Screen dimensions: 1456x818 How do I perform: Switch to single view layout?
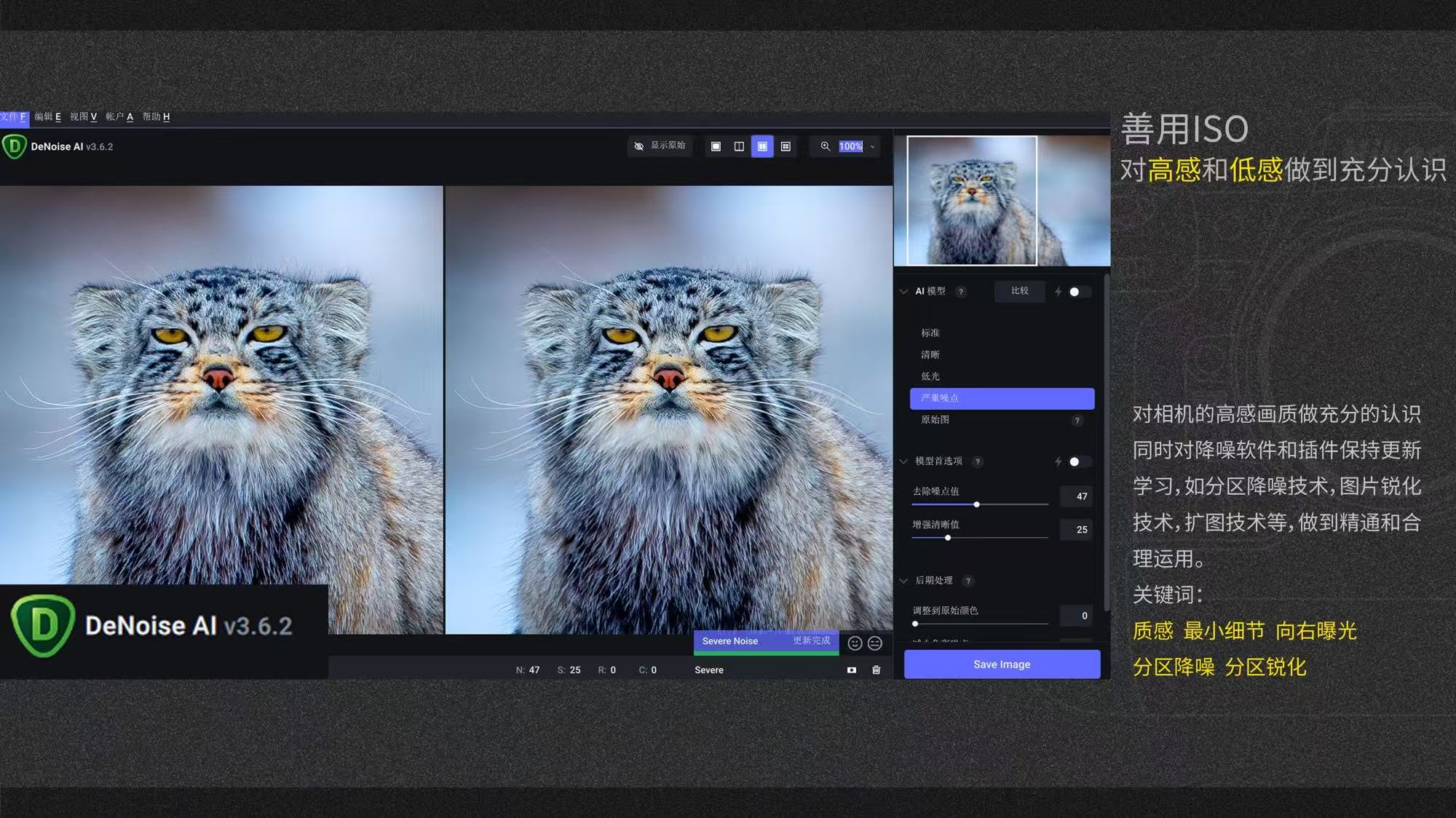point(716,146)
